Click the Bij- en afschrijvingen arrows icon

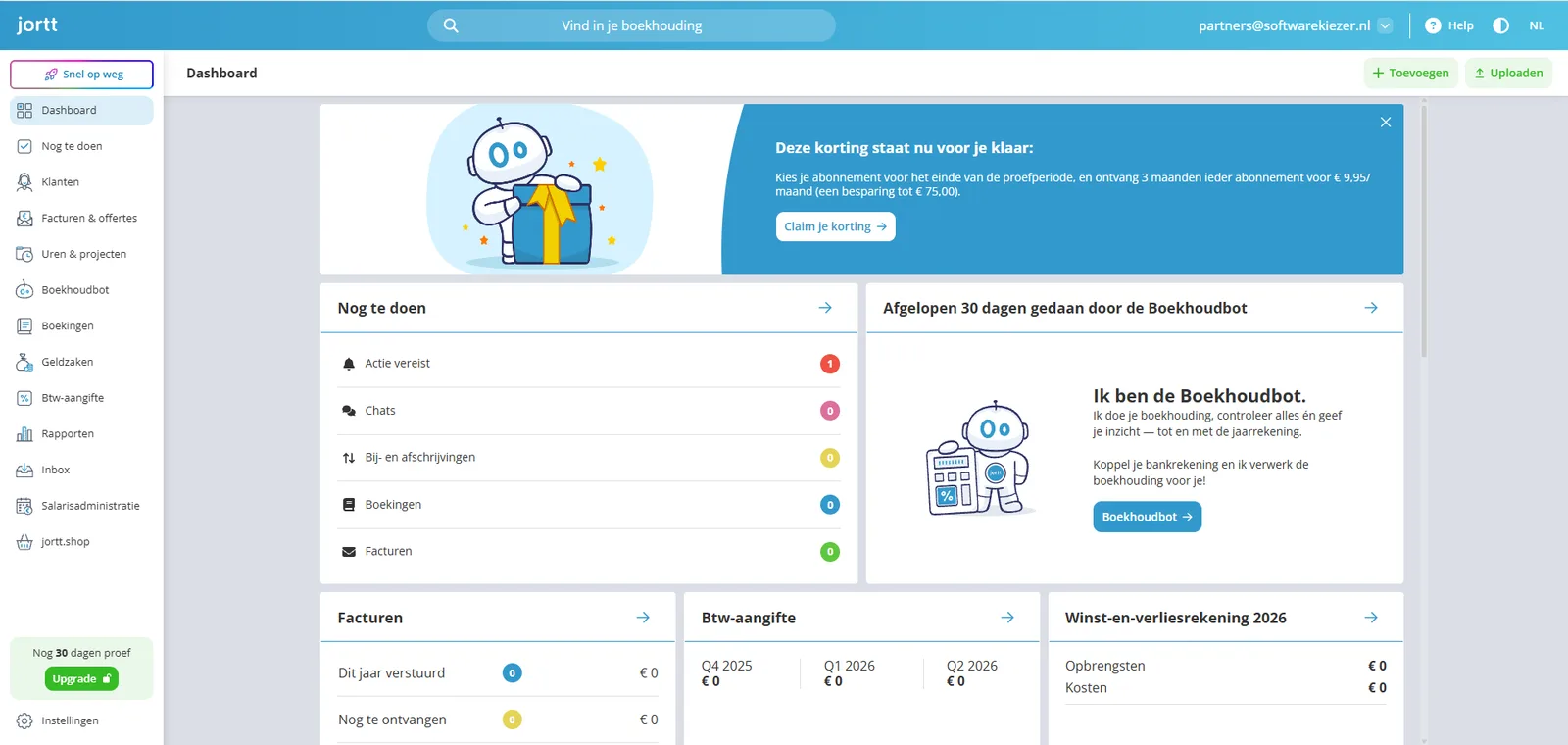pyautogui.click(x=349, y=458)
